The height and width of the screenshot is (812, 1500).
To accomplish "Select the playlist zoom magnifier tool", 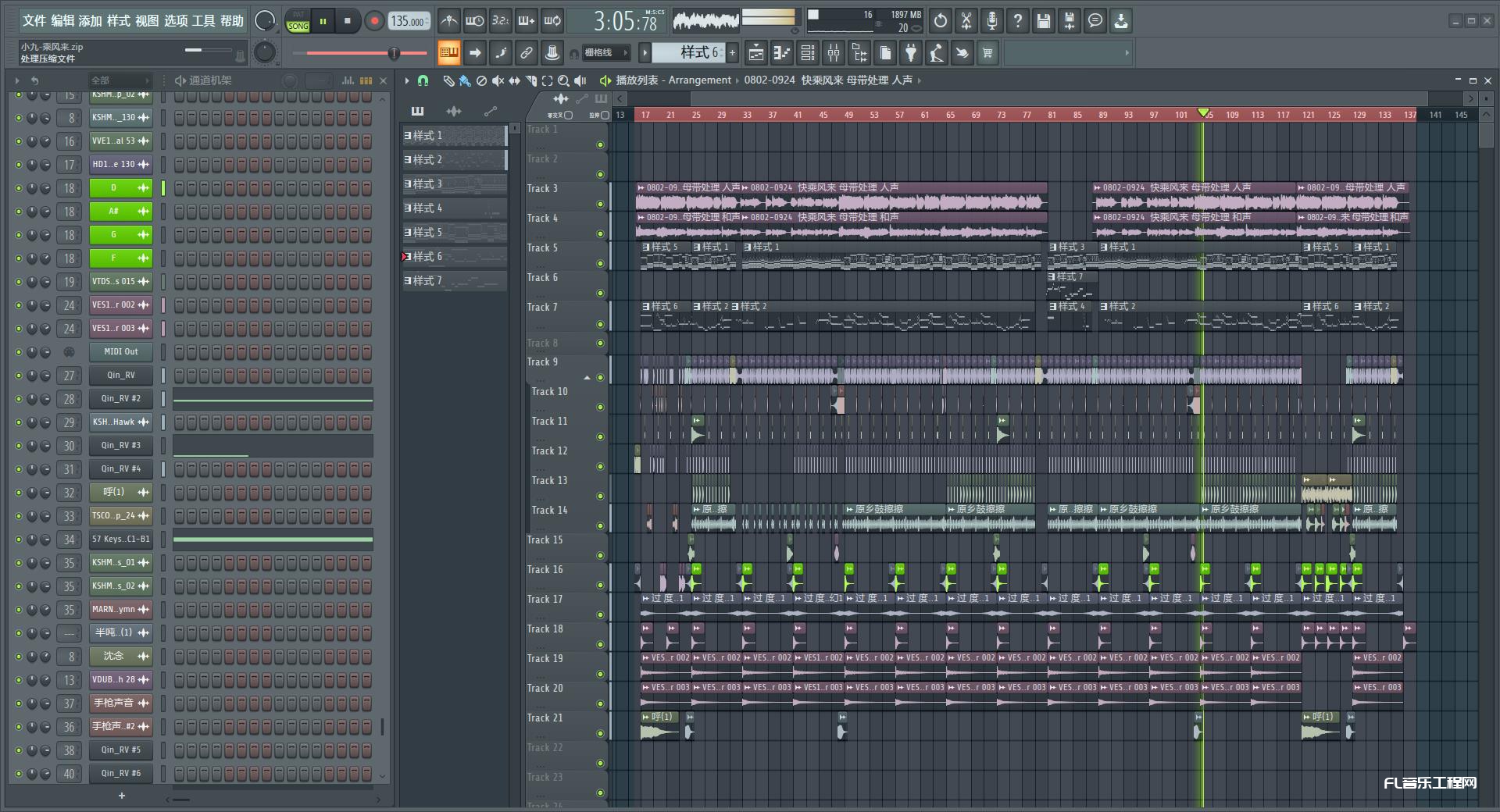I will click(563, 80).
